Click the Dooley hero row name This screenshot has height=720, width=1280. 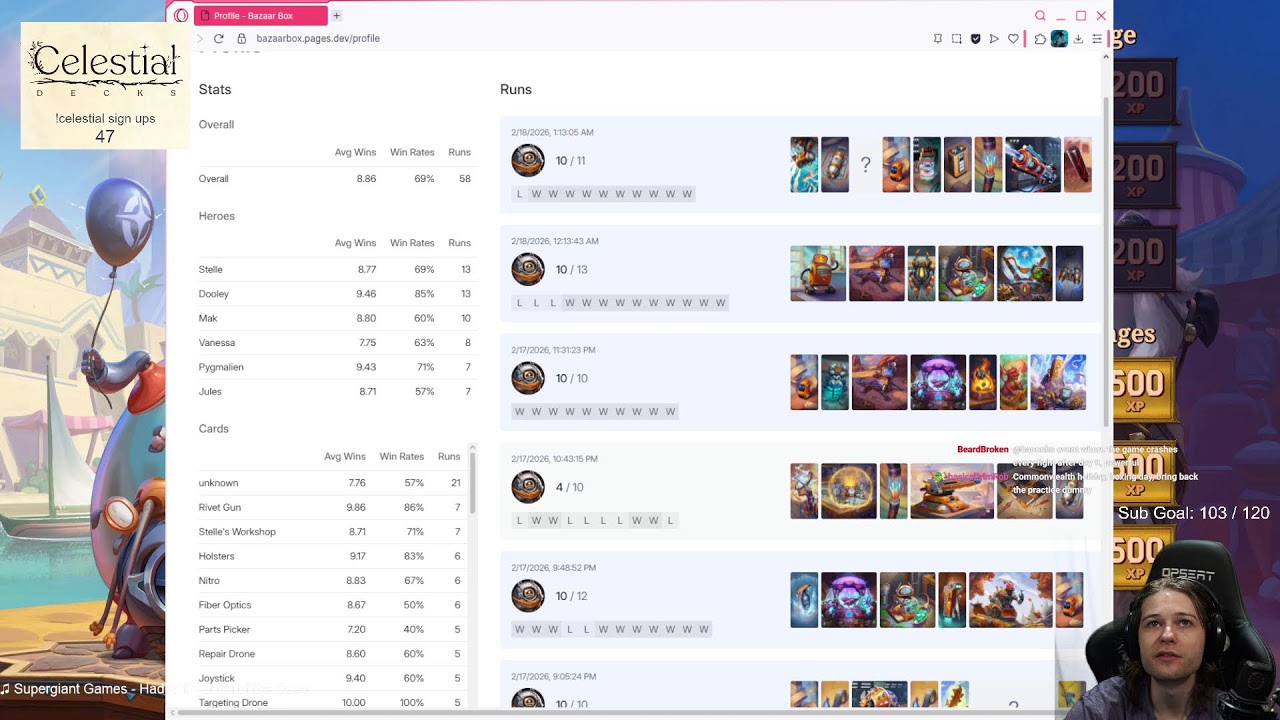point(213,294)
